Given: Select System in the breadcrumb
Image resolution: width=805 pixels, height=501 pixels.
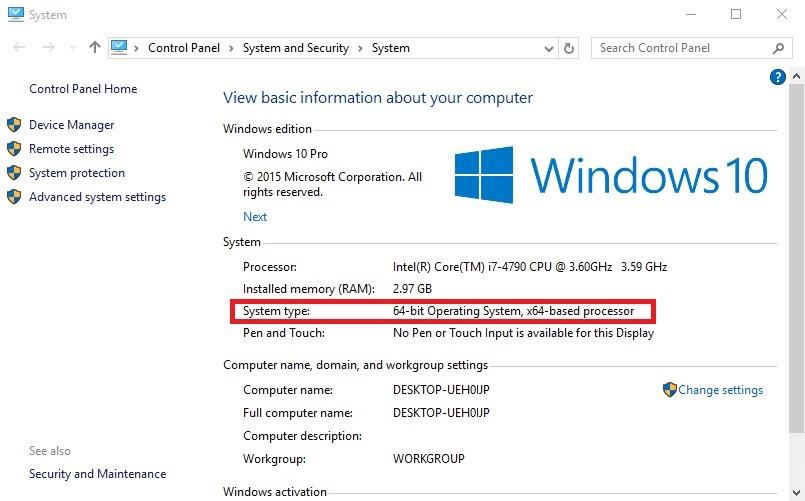Looking at the screenshot, I should [391, 48].
